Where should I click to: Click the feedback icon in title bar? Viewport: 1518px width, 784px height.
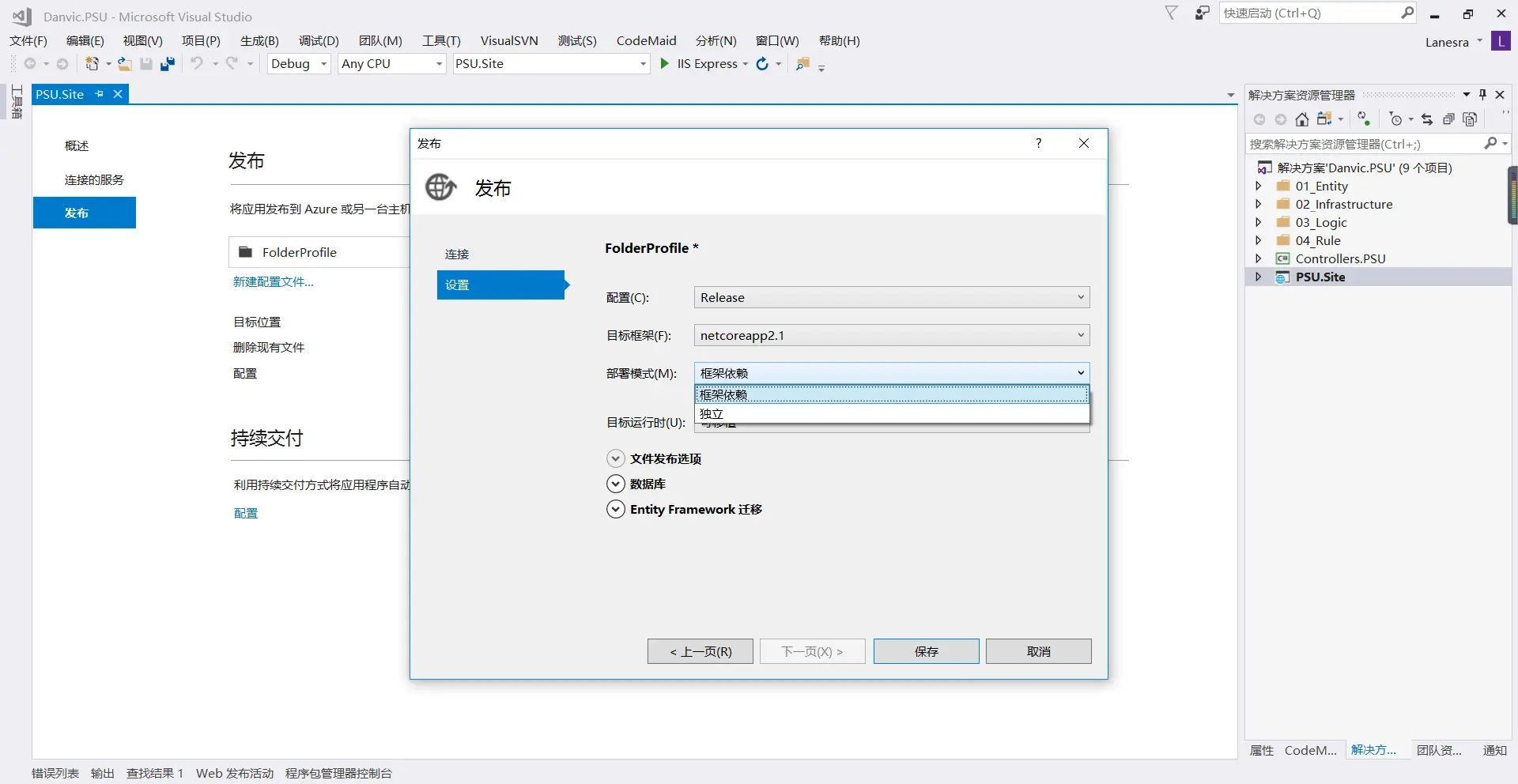1203,13
